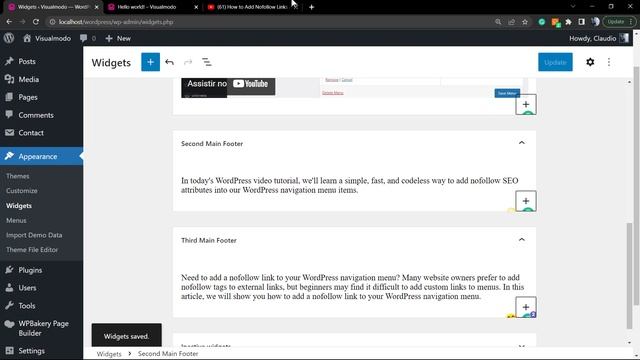The image size is (640, 360).
Task: Open Theme File Editor link
Action: (x=32, y=250)
